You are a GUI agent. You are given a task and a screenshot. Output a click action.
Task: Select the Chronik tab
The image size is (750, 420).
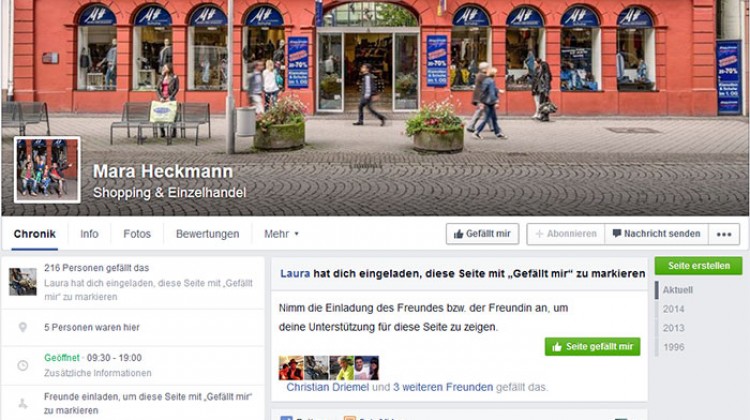click(34, 234)
